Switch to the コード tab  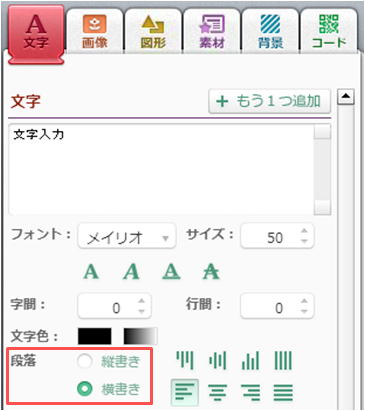coord(329,31)
